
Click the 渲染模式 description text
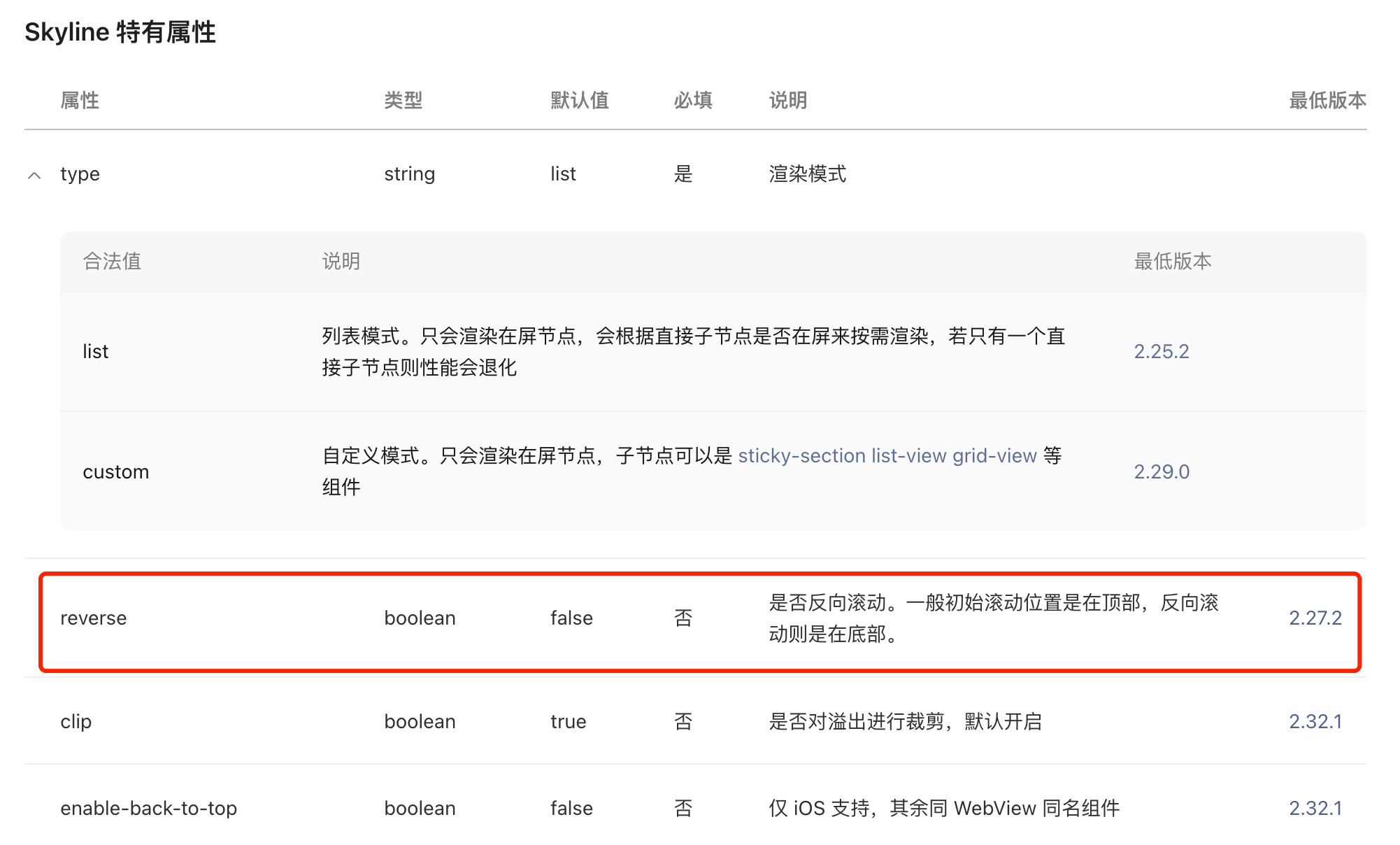pyautogui.click(x=807, y=173)
